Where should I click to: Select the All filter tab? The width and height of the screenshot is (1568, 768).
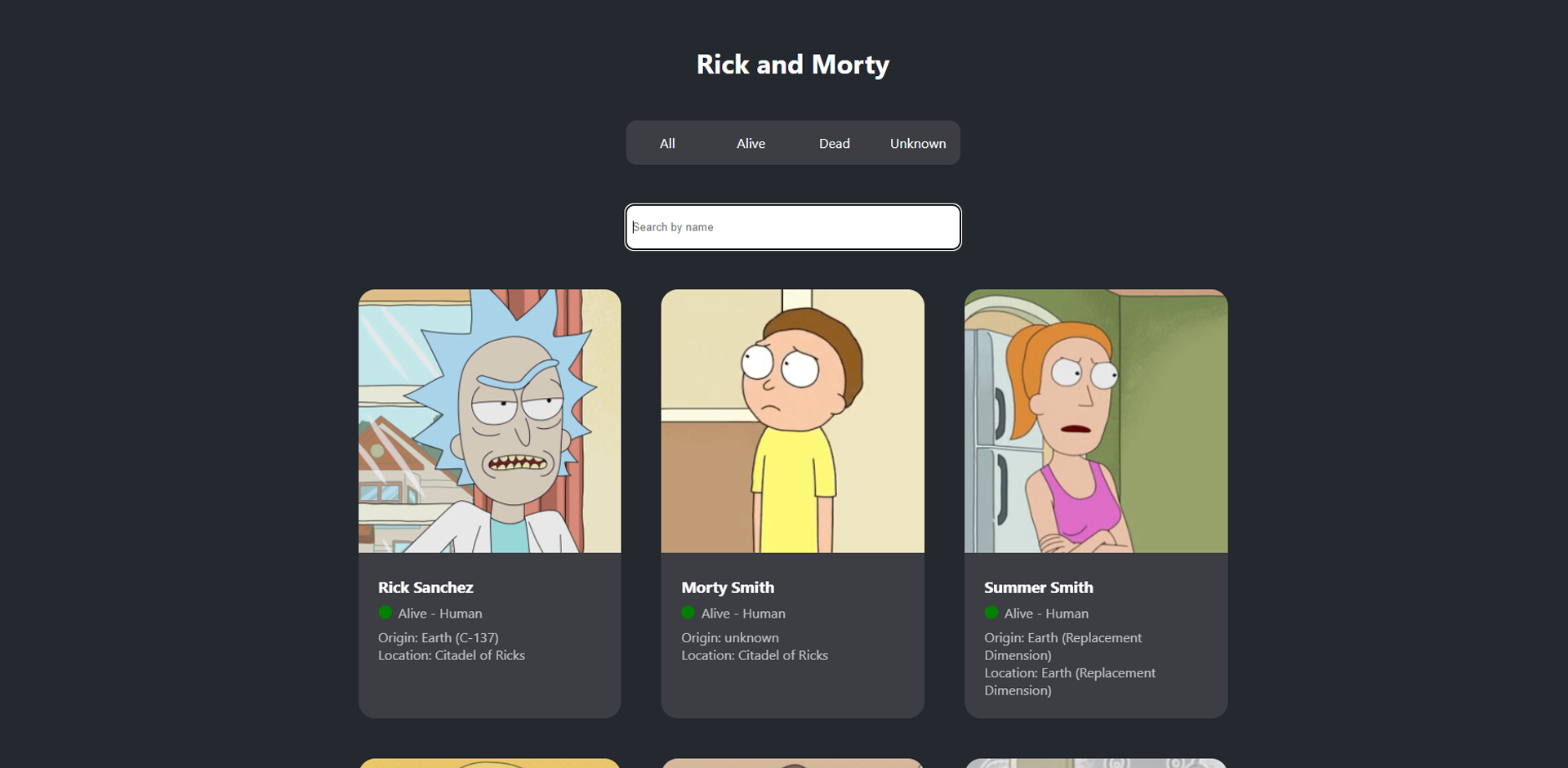pyautogui.click(x=667, y=143)
